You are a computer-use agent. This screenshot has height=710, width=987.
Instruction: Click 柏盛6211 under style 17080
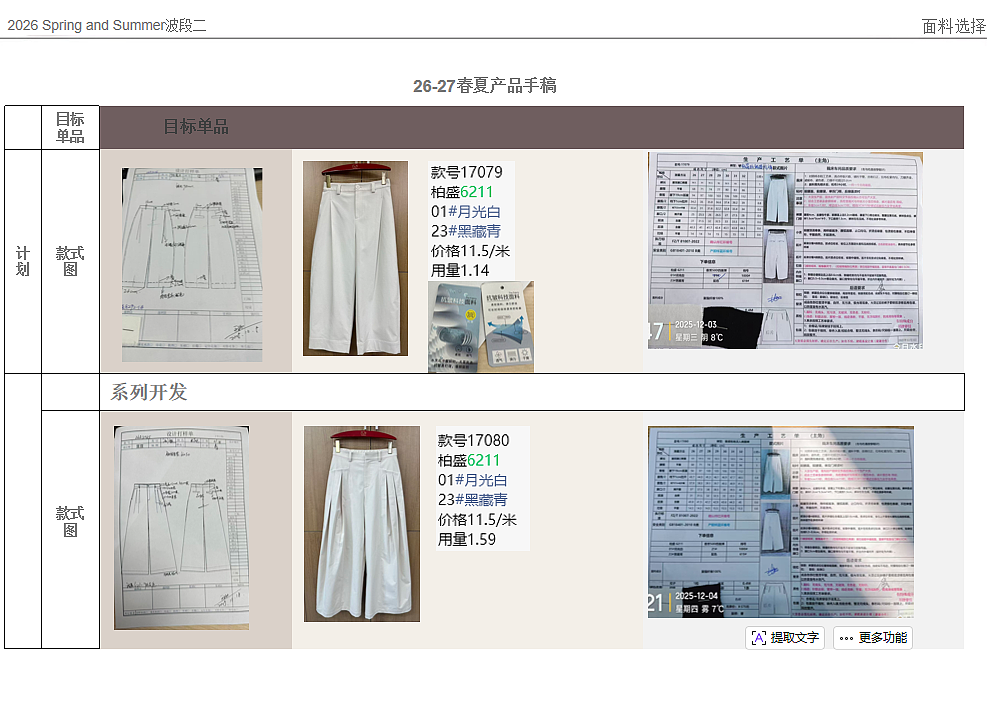click(x=468, y=461)
